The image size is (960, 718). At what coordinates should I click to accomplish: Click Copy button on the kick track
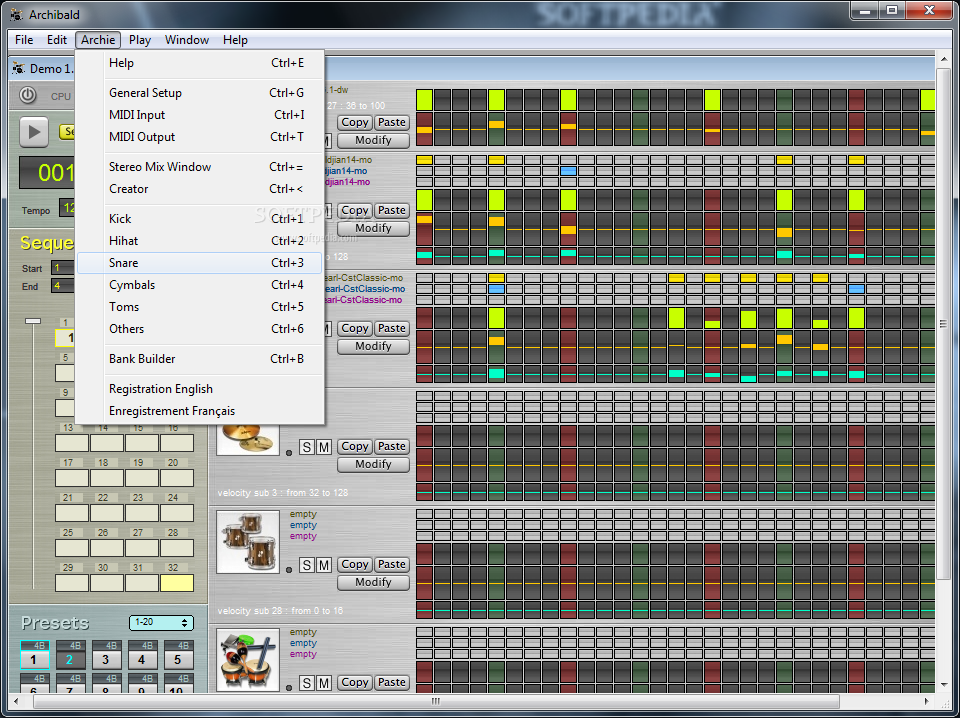[354, 122]
